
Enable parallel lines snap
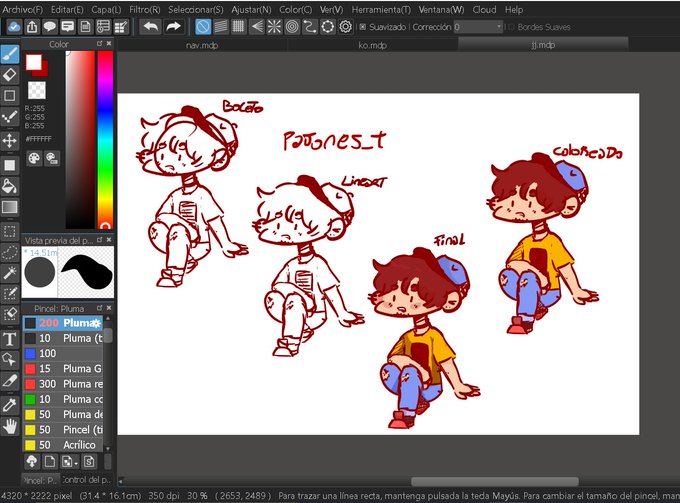coord(221,27)
